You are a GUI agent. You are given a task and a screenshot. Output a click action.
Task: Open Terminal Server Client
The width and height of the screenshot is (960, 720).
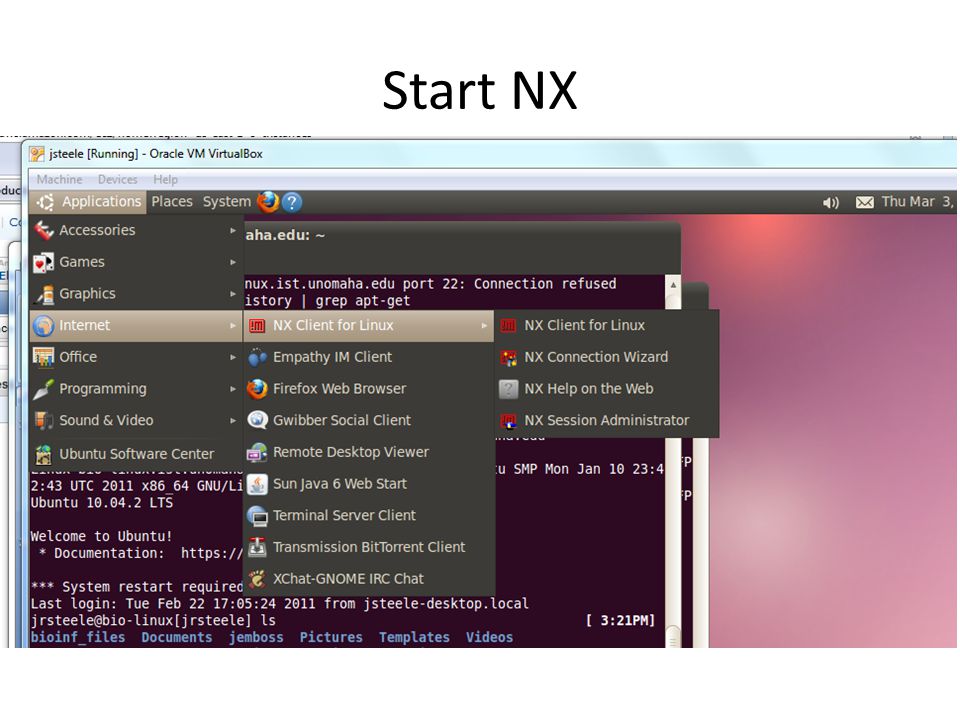click(x=369, y=516)
